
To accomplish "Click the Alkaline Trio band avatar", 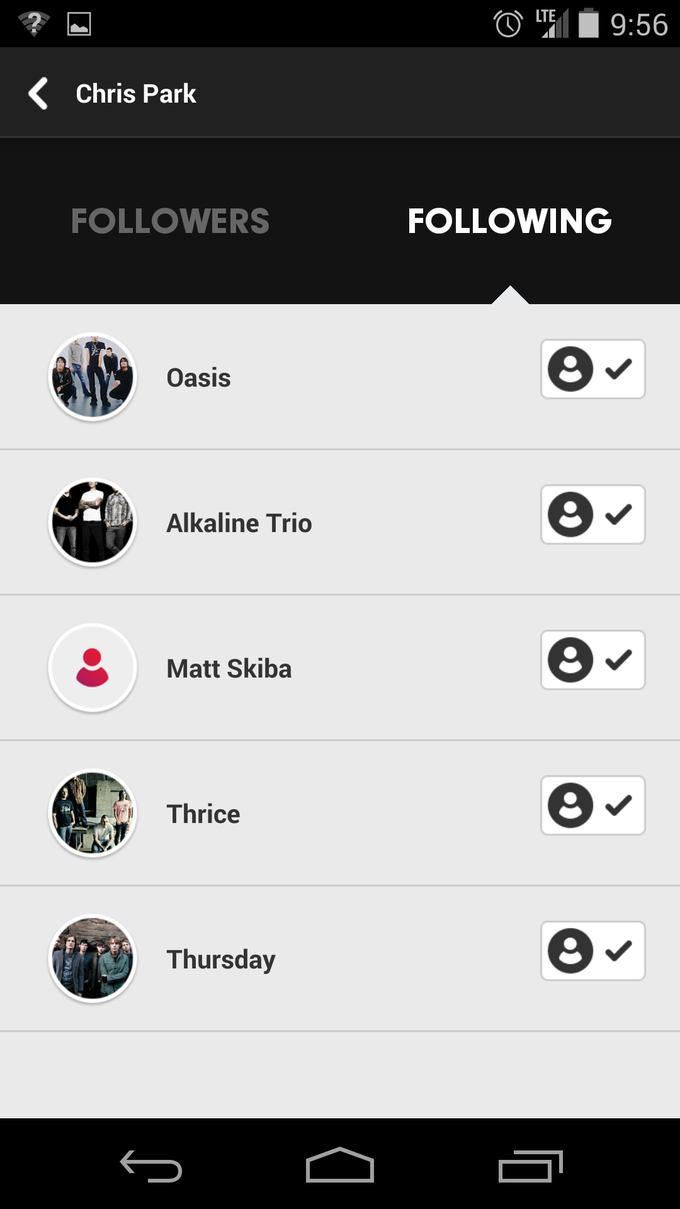I will pyautogui.click(x=92, y=522).
